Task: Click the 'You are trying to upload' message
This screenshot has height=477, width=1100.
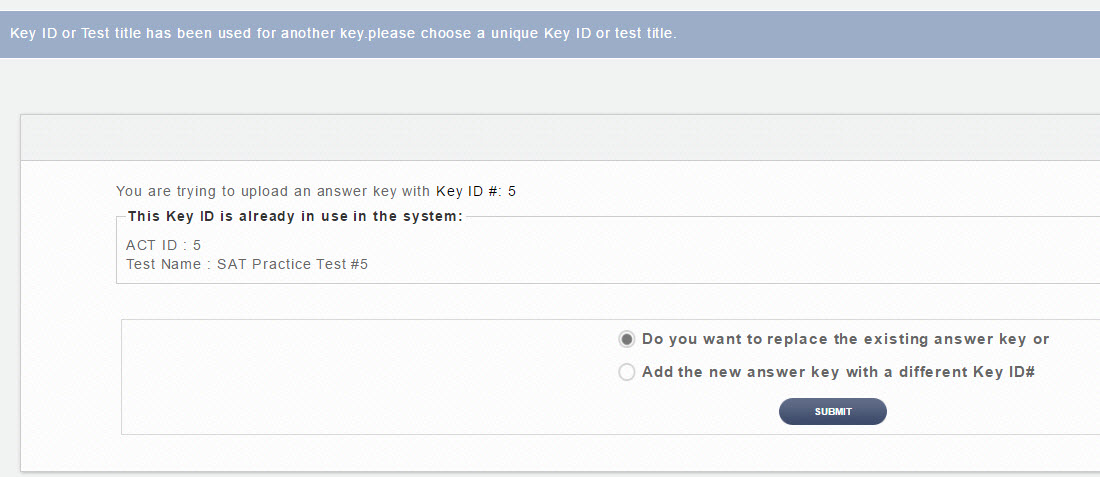Action: [272, 190]
